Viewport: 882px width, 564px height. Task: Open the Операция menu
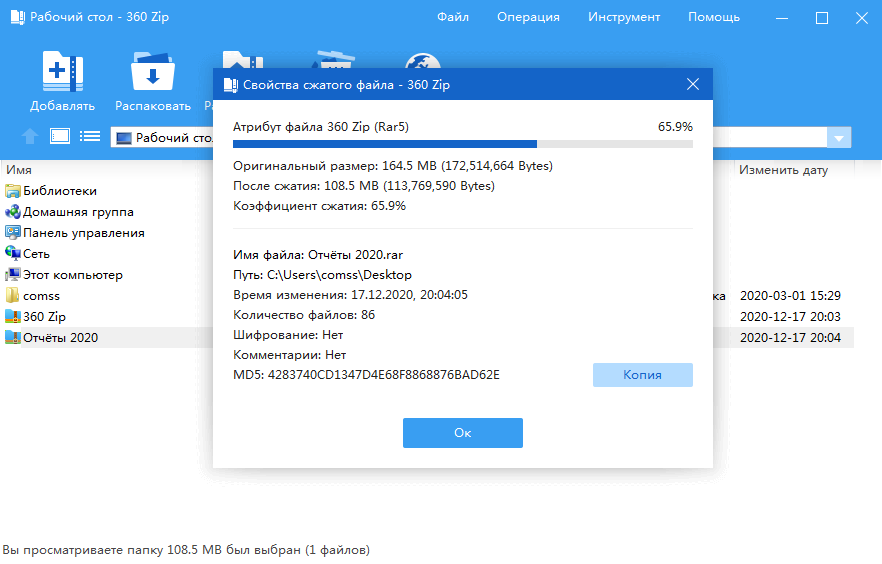528,17
